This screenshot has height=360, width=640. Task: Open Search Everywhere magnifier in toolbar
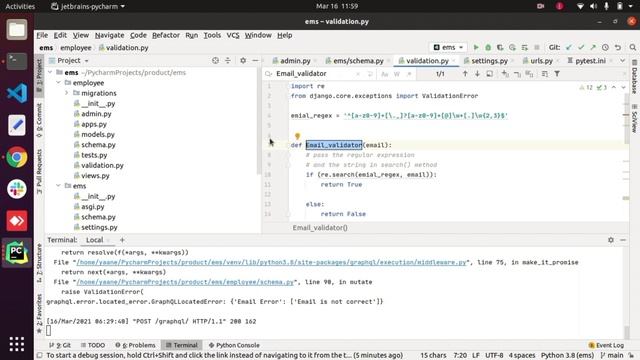pos(633,48)
